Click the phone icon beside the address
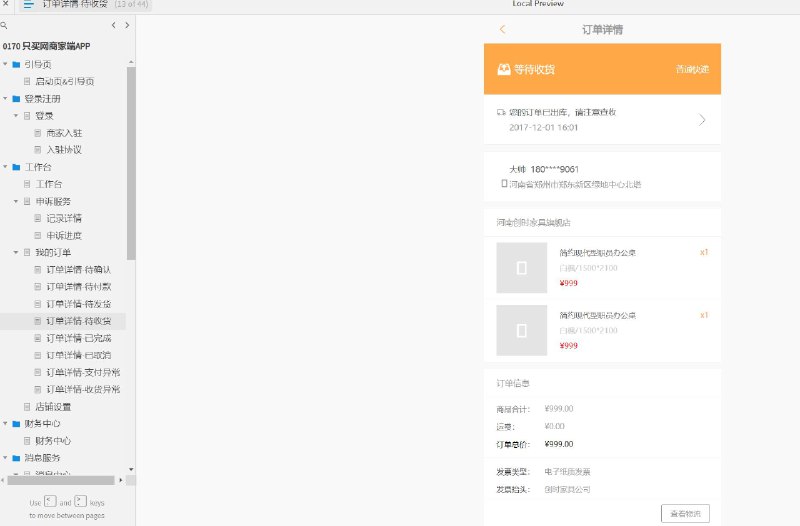 coord(504,184)
